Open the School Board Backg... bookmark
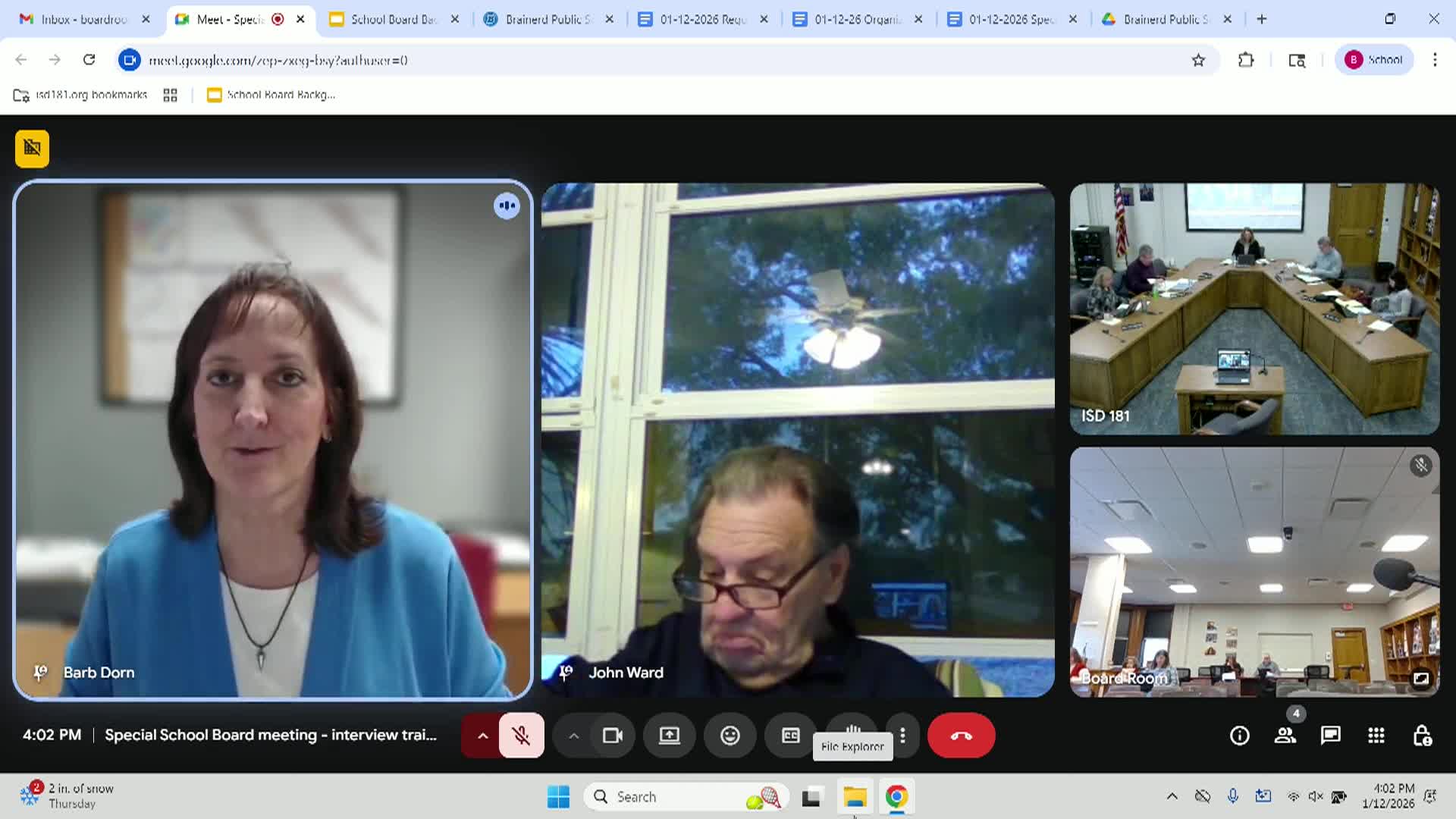Viewport: 1456px width, 819px height. 271,95
